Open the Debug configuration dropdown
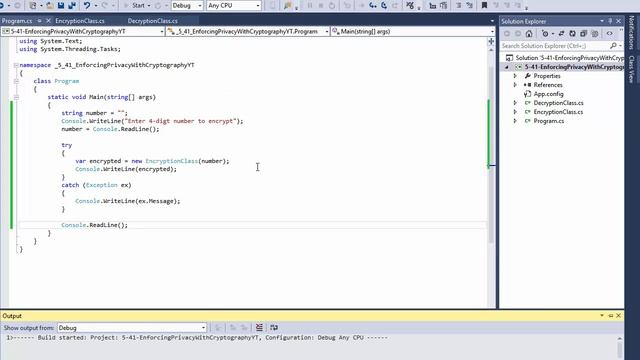The width and height of the screenshot is (640, 360). (x=187, y=5)
